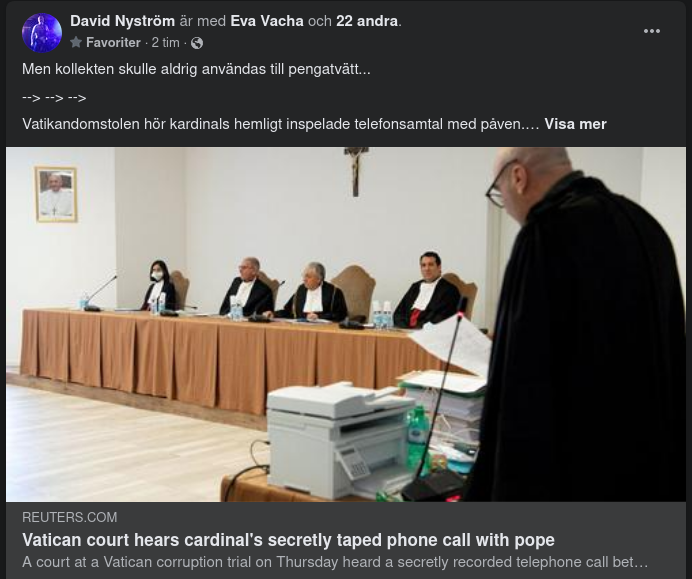
Task: Expand the post with Visa mer
Action: click(575, 124)
